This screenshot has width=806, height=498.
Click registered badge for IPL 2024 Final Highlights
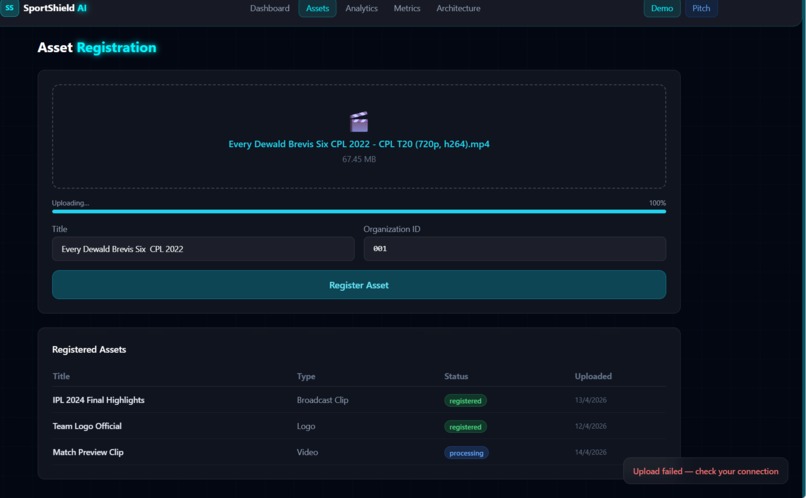[465, 401]
